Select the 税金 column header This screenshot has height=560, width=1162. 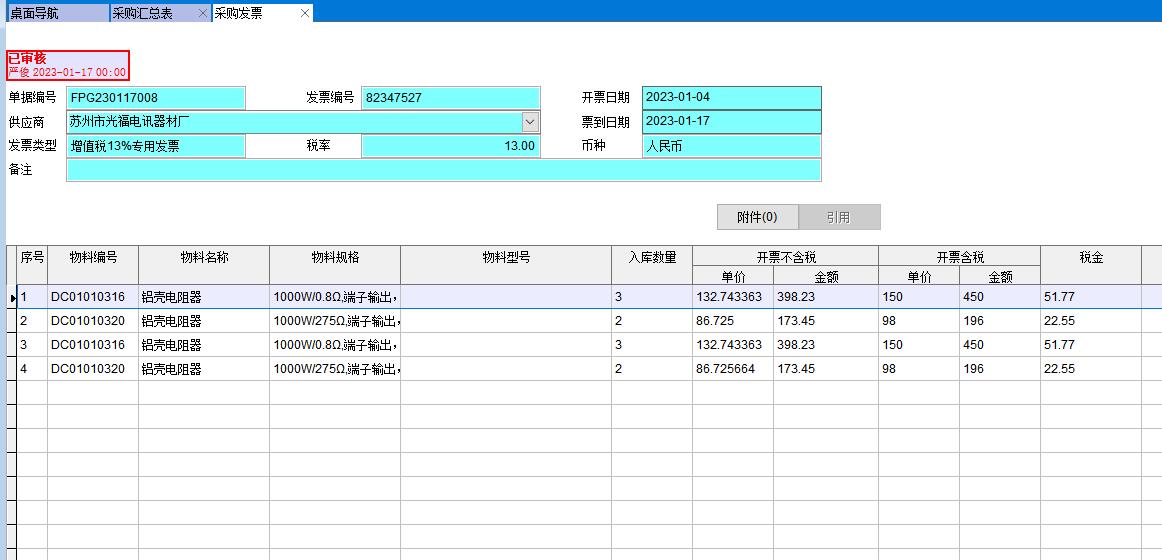(1090, 257)
